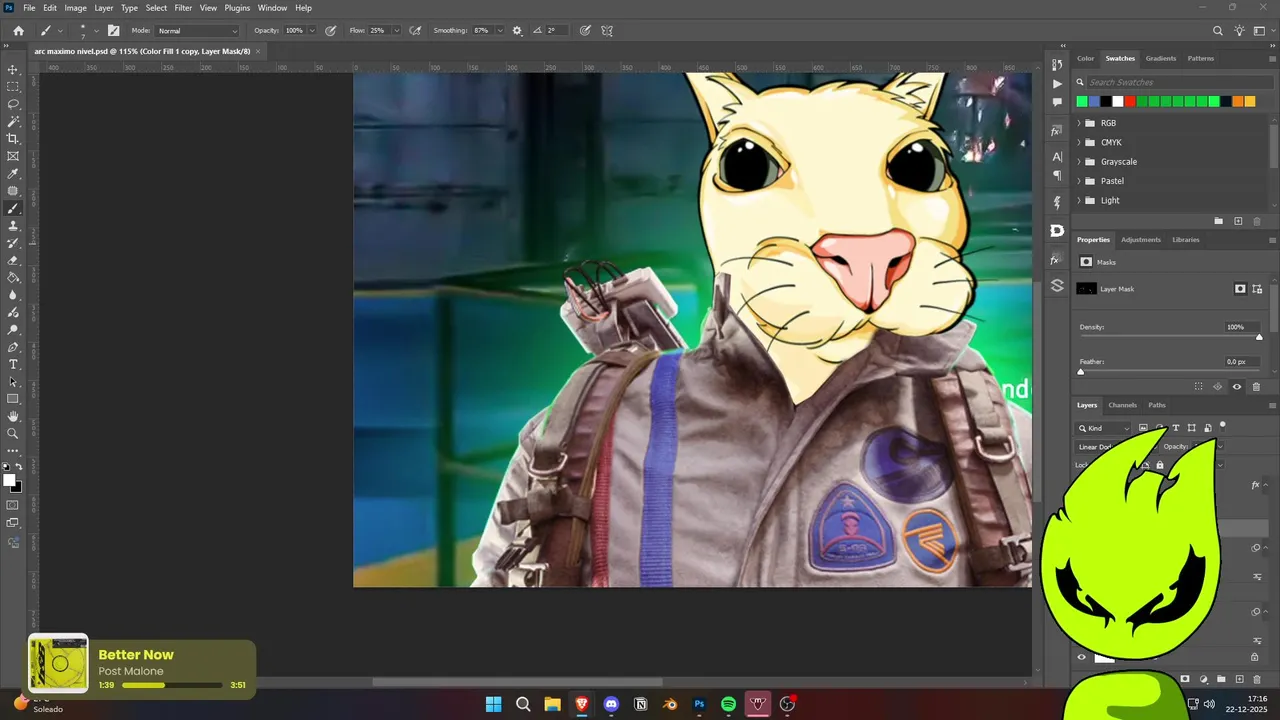Select the Lasso tool
The image size is (1280, 720).
pyautogui.click(x=13, y=104)
